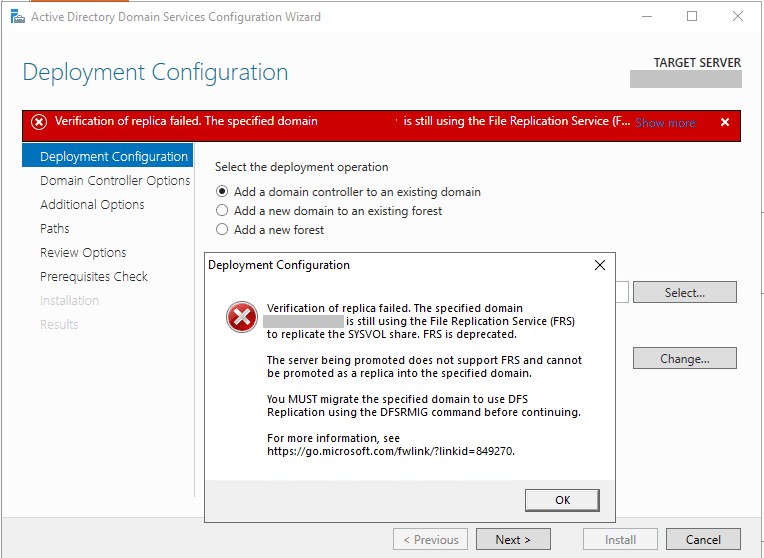Click the Show more link in banner
Screen dimensions: 764x558
(665, 123)
